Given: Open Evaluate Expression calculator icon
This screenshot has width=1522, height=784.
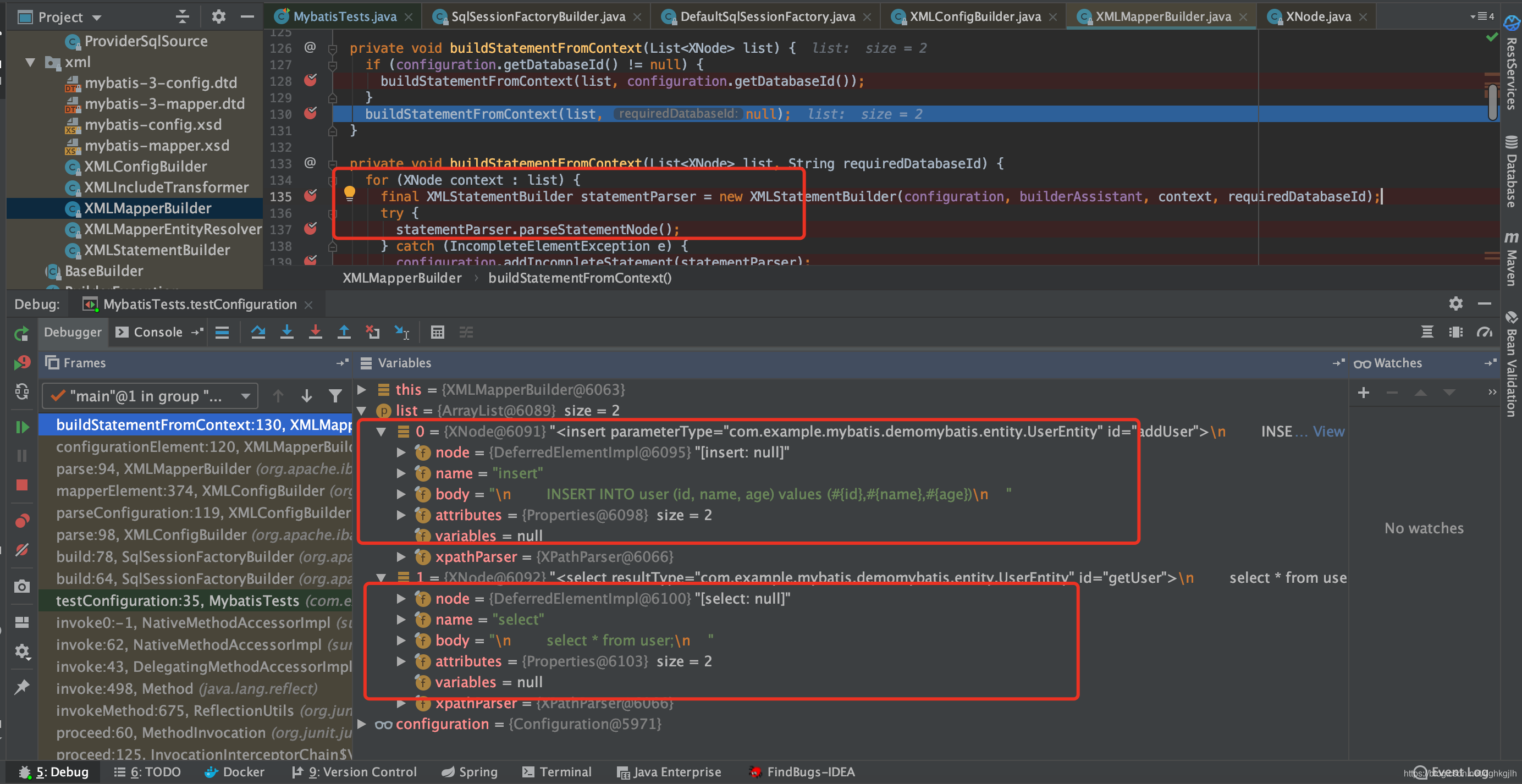Looking at the screenshot, I should click(437, 332).
